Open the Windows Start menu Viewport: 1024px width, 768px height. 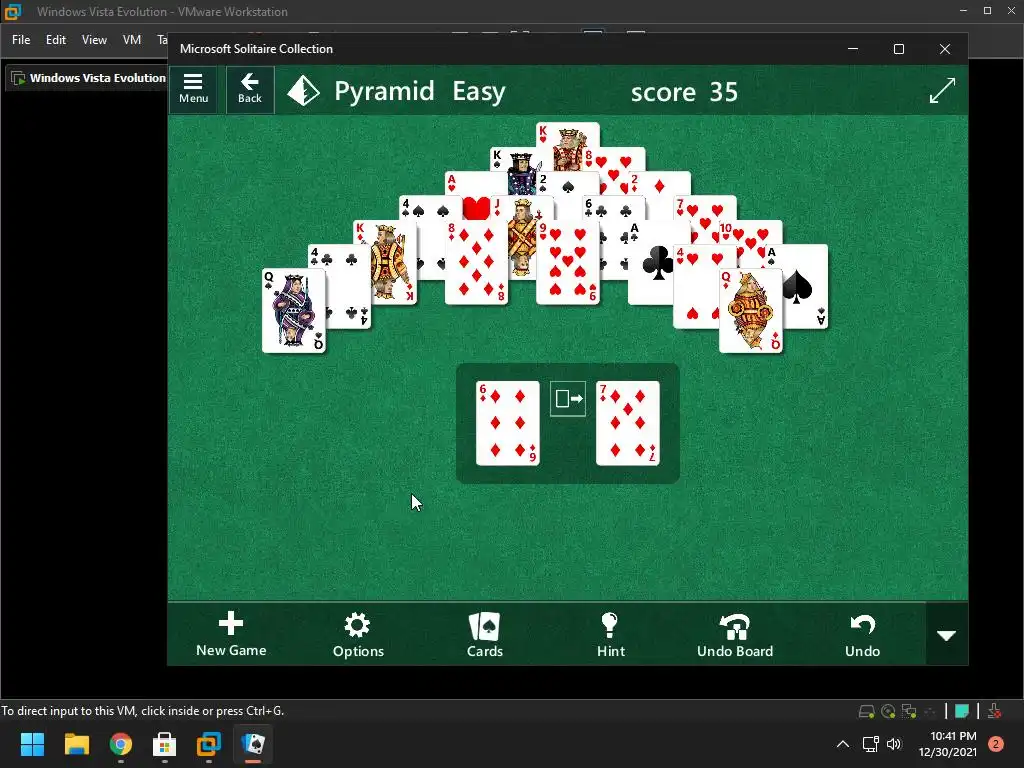pos(32,744)
